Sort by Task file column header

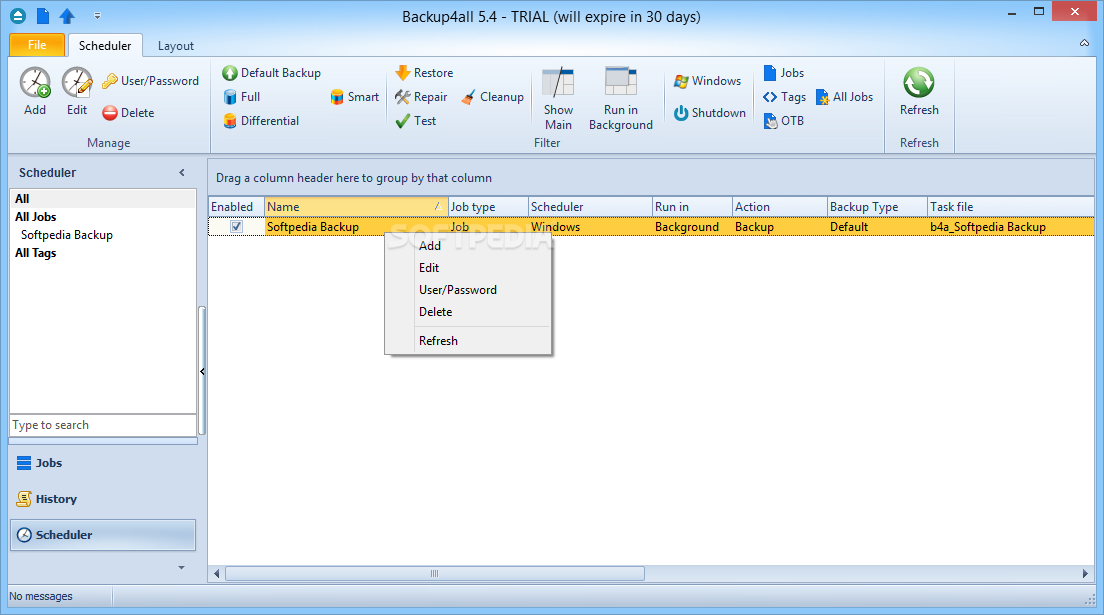1011,206
